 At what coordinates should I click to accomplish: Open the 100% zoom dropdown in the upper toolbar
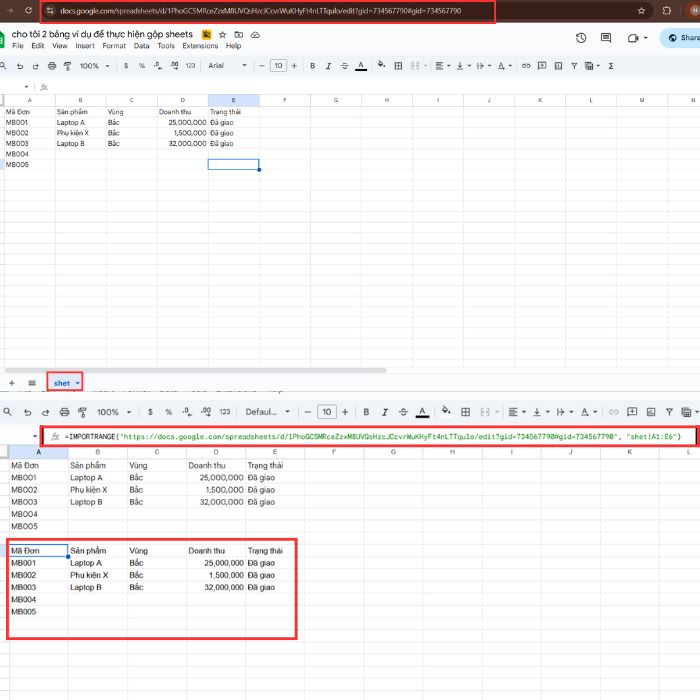95,66
